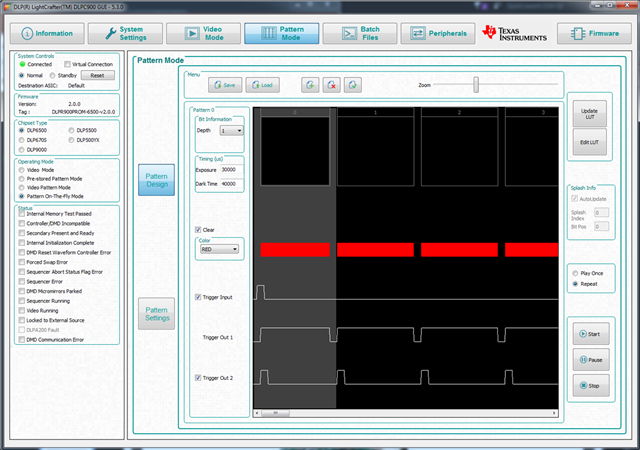Click the timeline scroll right arrow
This screenshot has width=640, height=450.
554,413
